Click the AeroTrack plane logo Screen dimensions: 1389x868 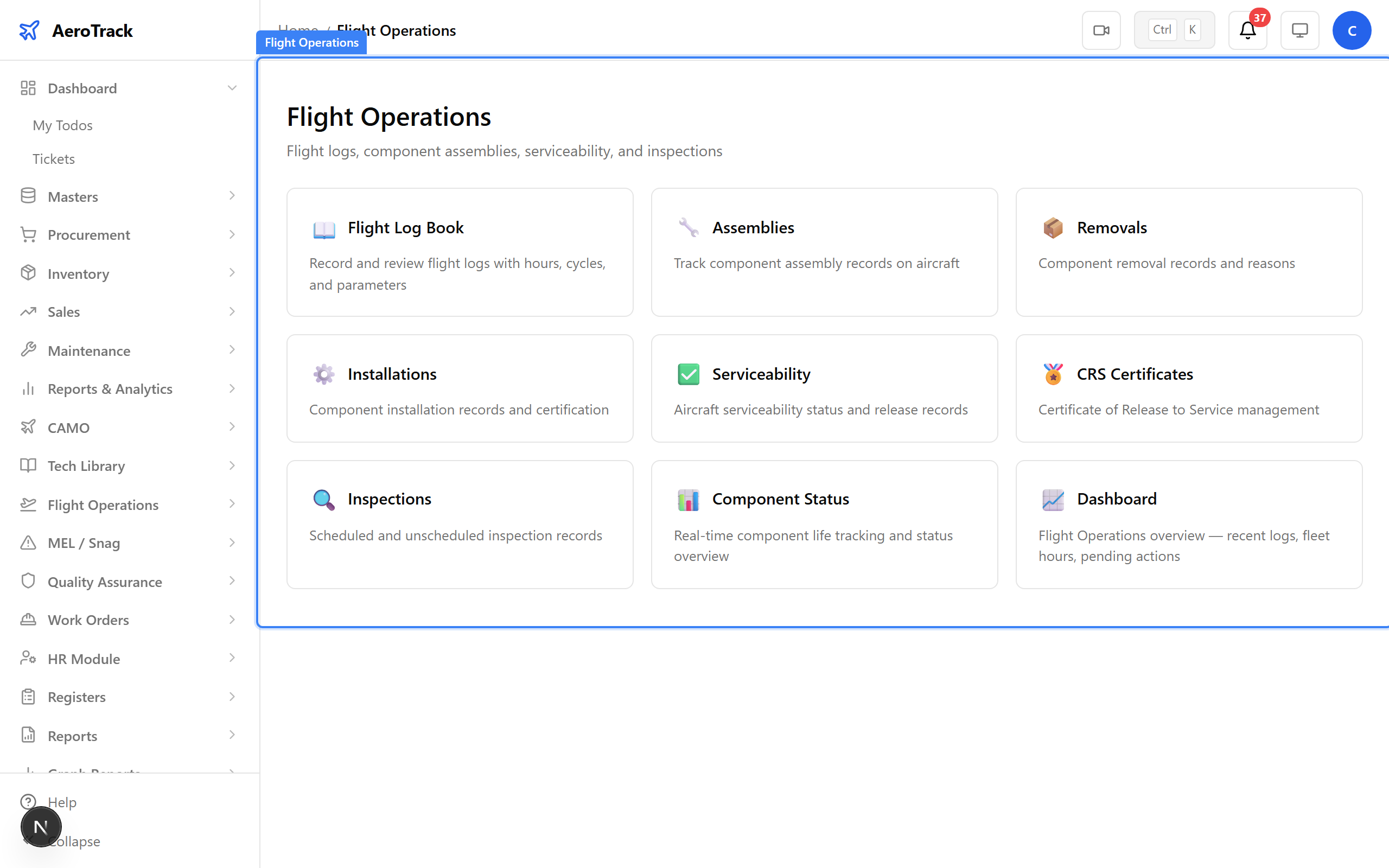(x=29, y=30)
